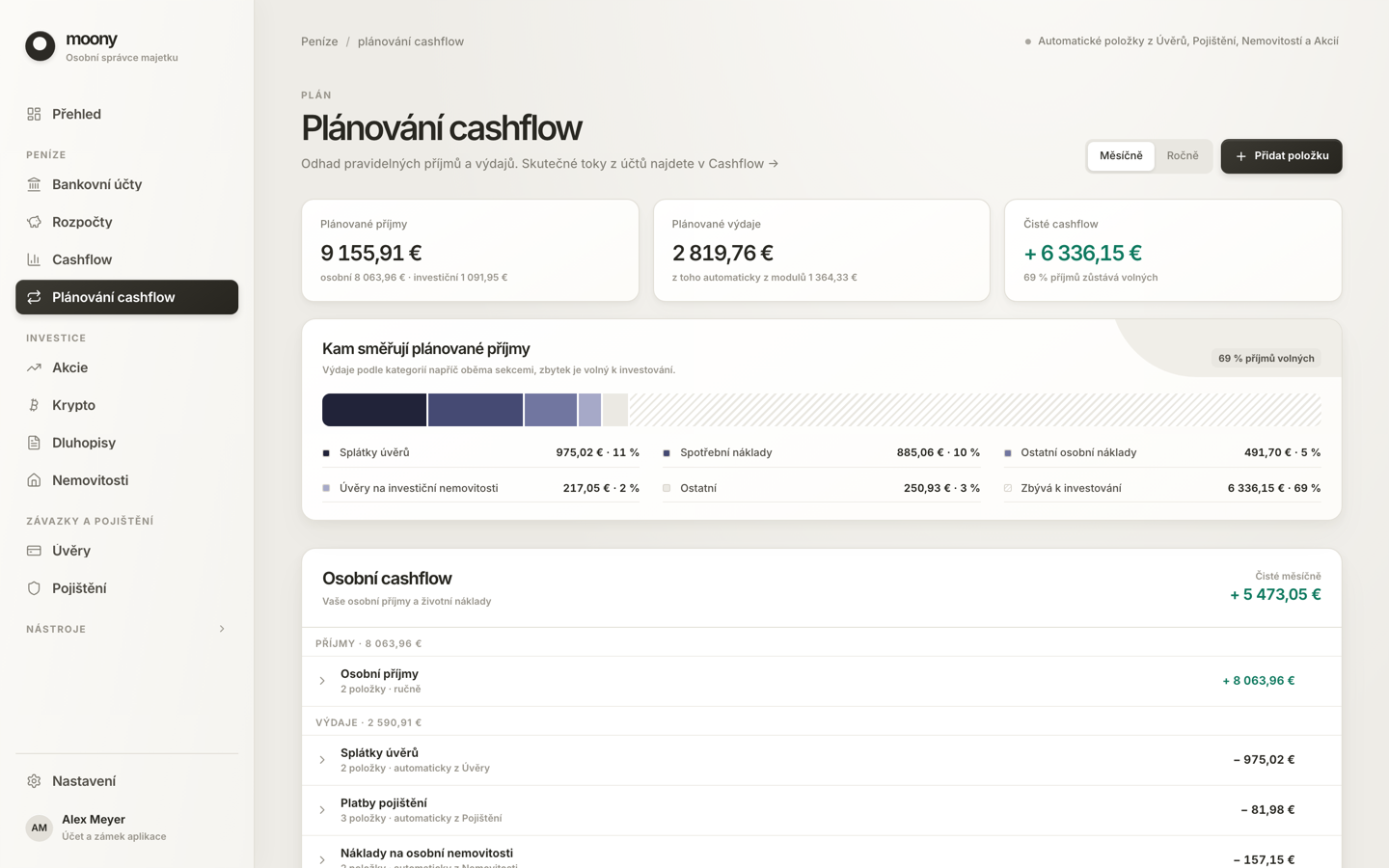Viewport: 1389px width, 868px height.
Task: Click Splátky úvěrů legend color square
Action: click(x=326, y=453)
